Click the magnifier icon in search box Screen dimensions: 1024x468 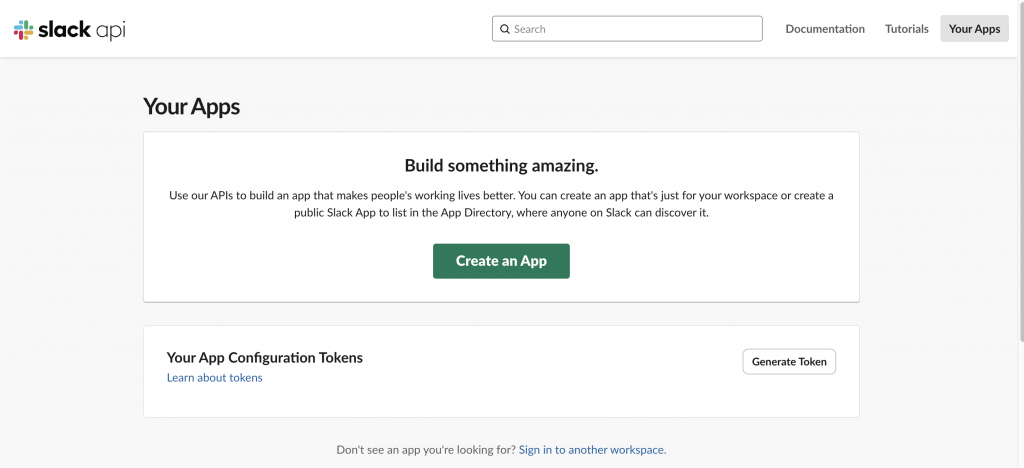(505, 29)
